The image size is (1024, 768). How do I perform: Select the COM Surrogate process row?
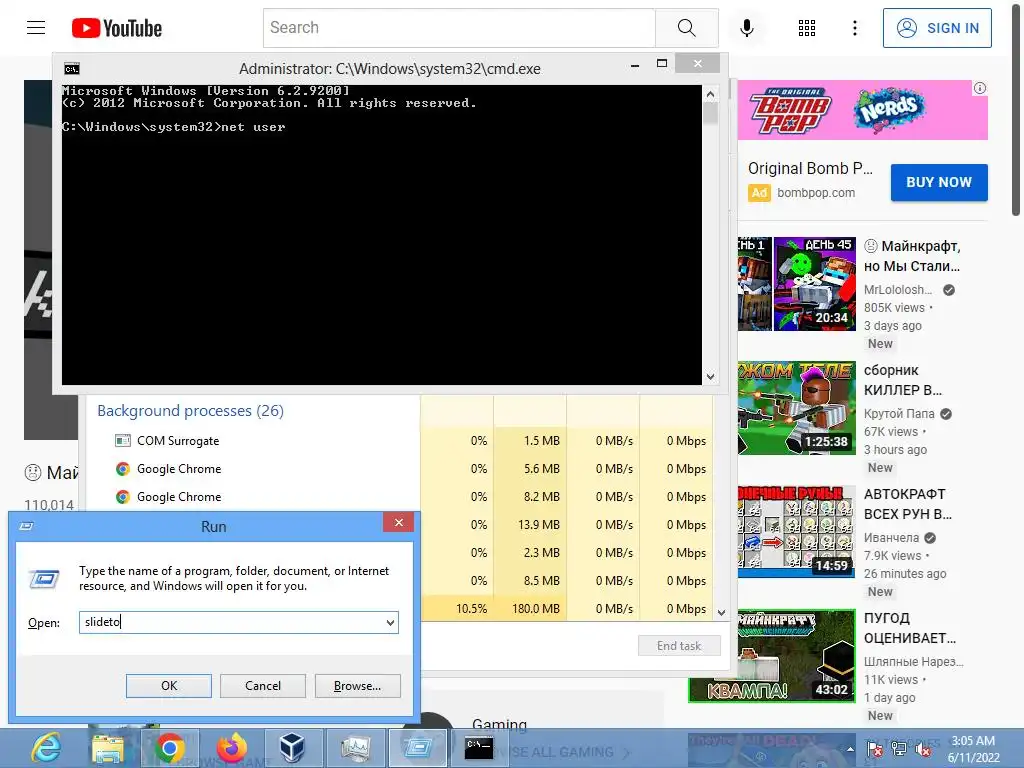click(398, 441)
